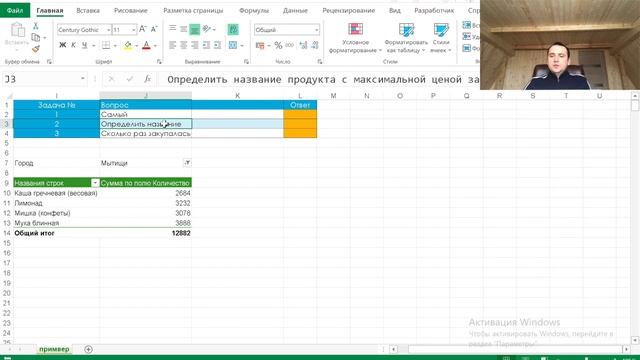This screenshot has height=360, width=640.
Task: Open the fill color dropdown arrow
Action: [x=136, y=46]
